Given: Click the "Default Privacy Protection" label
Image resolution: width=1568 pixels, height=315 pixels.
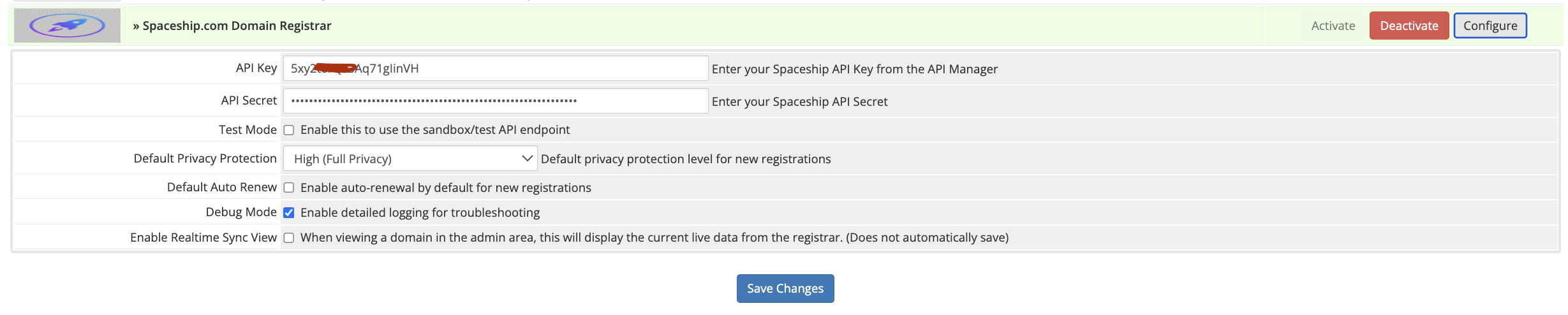Looking at the screenshot, I should click(x=205, y=159).
